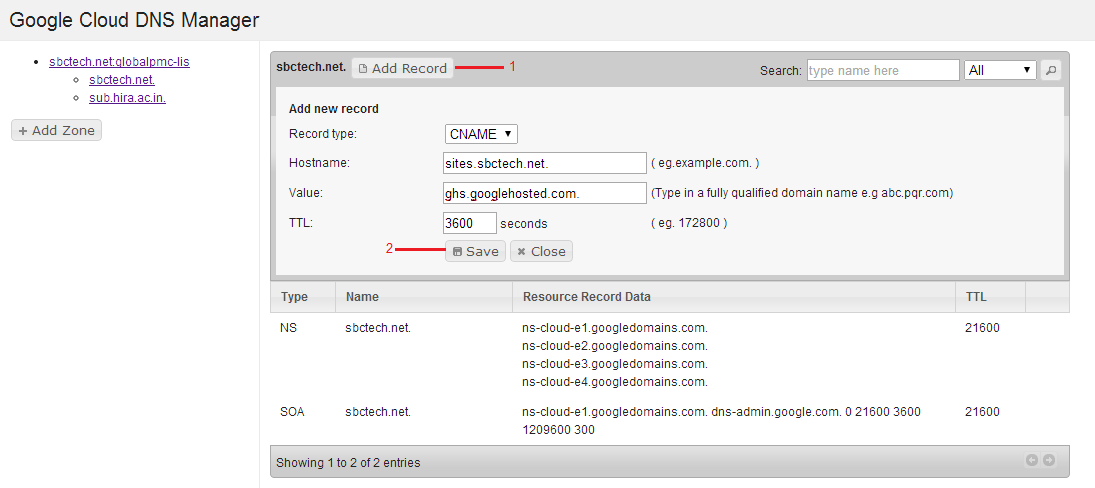Sort by Resource Record Data column header
Screen dimensions: 1095x488
(x=734, y=297)
